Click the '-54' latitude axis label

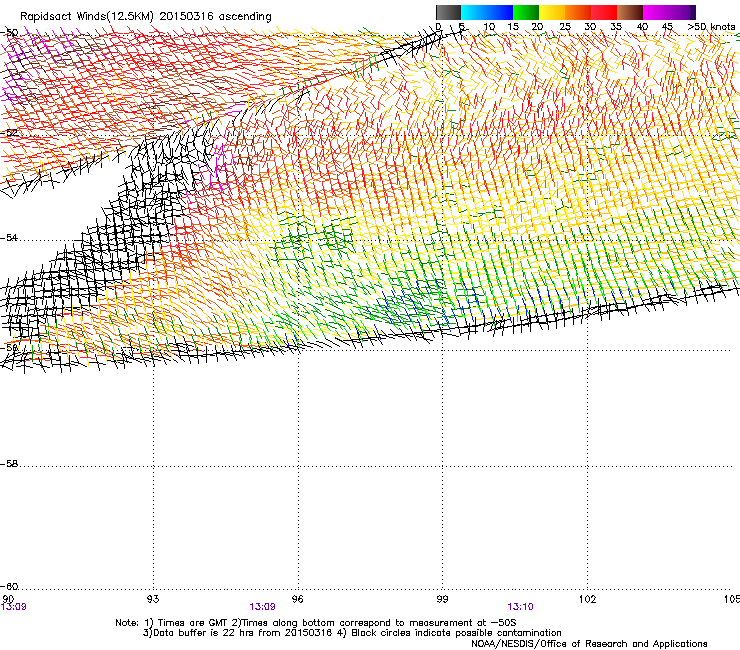(9, 237)
